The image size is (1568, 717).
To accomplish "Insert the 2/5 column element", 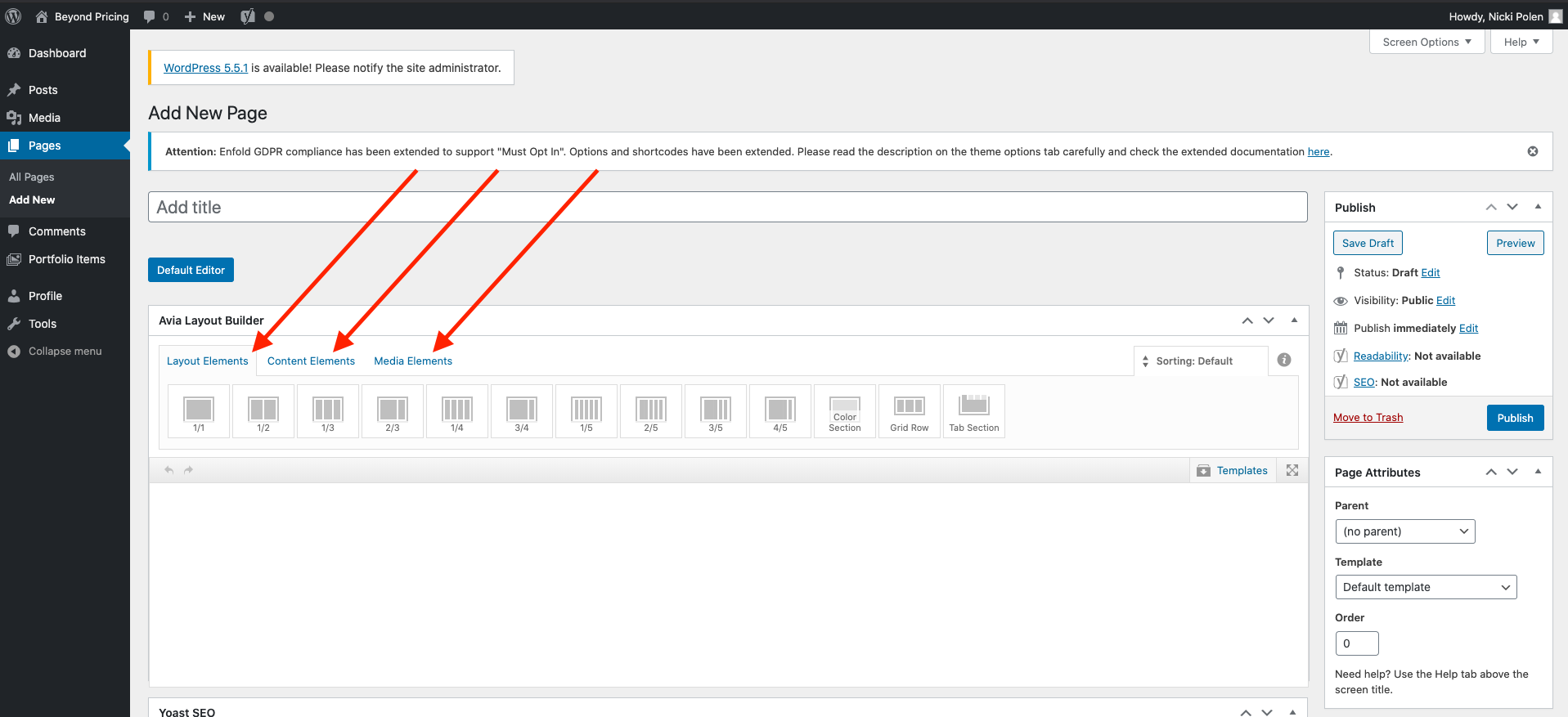I will (651, 411).
